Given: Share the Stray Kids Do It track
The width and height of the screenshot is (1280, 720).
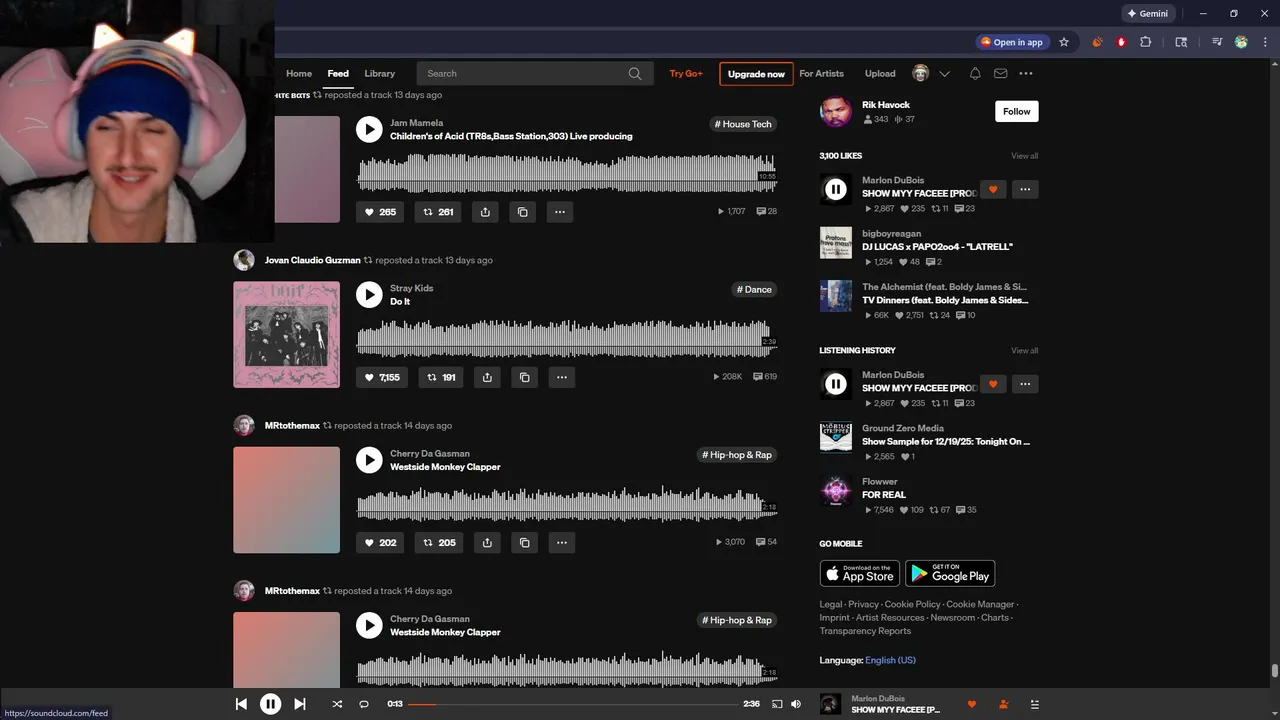Looking at the screenshot, I should [x=487, y=377].
